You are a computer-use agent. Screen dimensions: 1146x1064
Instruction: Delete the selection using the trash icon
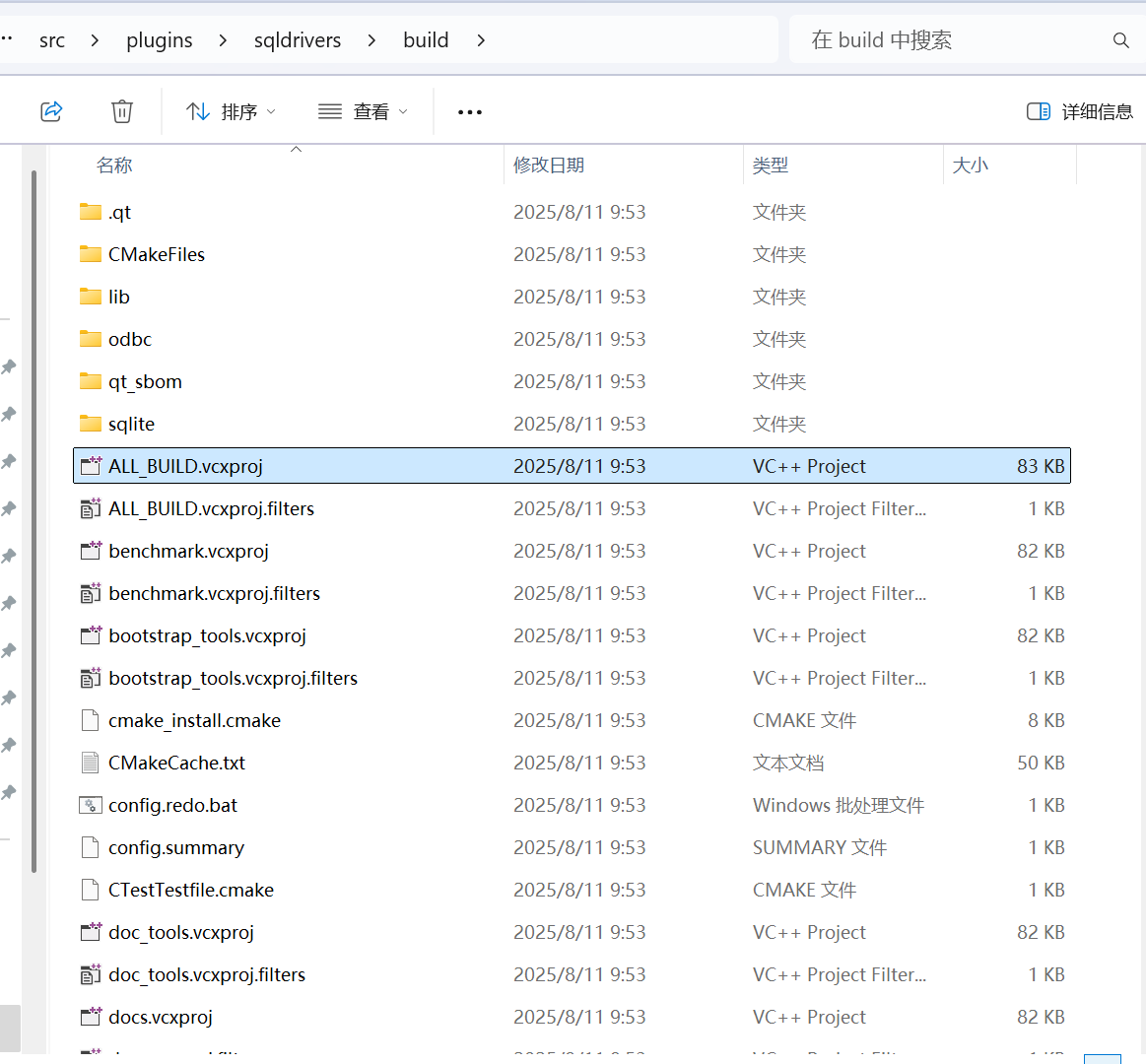[121, 111]
